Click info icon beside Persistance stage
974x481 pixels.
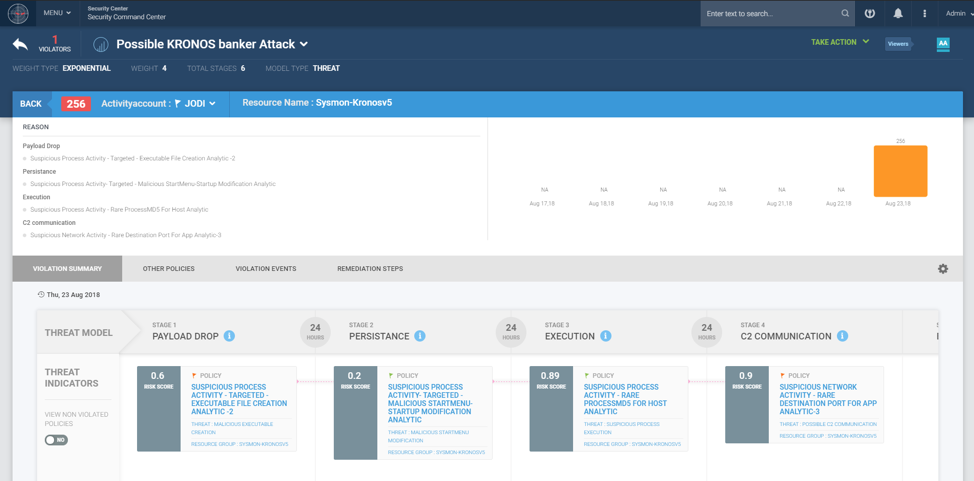tap(420, 336)
